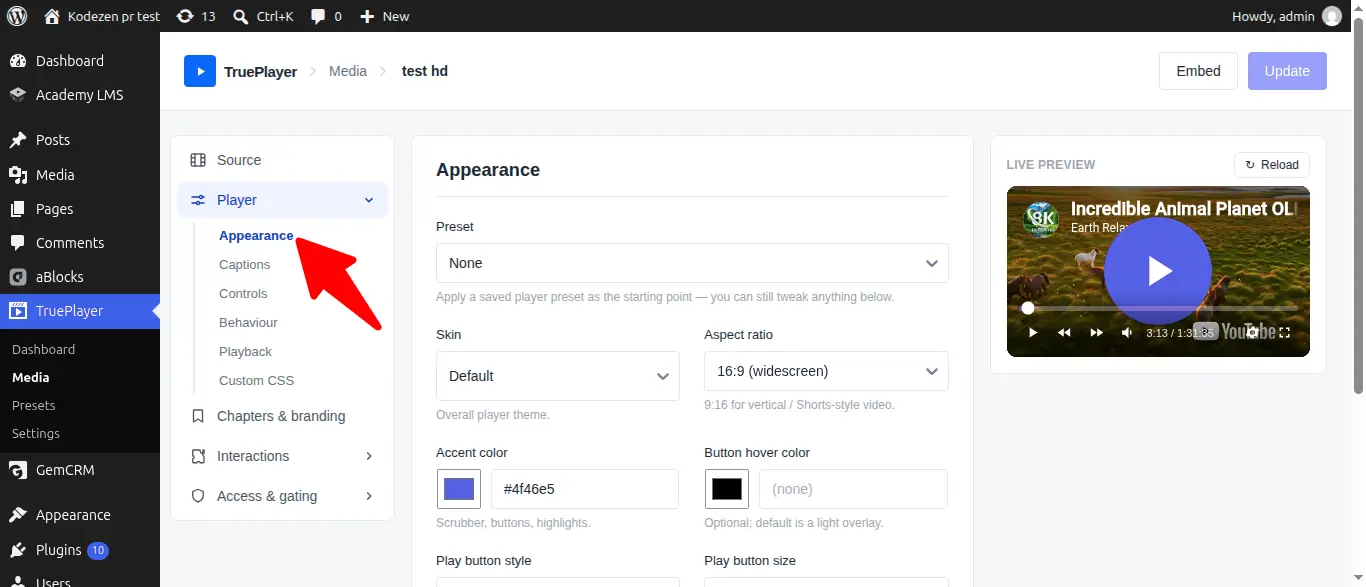The image size is (1366, 587).
Task: Open the Source section
Action: tap(282, 160)
